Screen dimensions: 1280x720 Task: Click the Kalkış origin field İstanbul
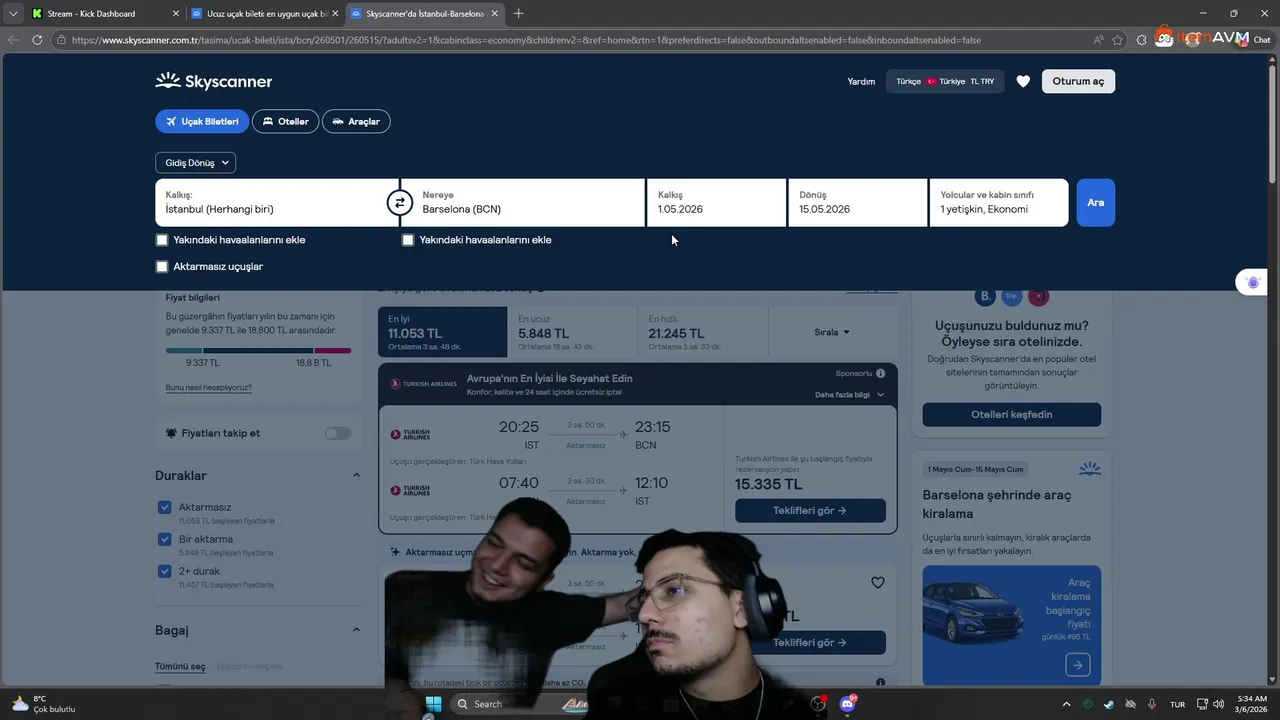click(x=277, y=203)
